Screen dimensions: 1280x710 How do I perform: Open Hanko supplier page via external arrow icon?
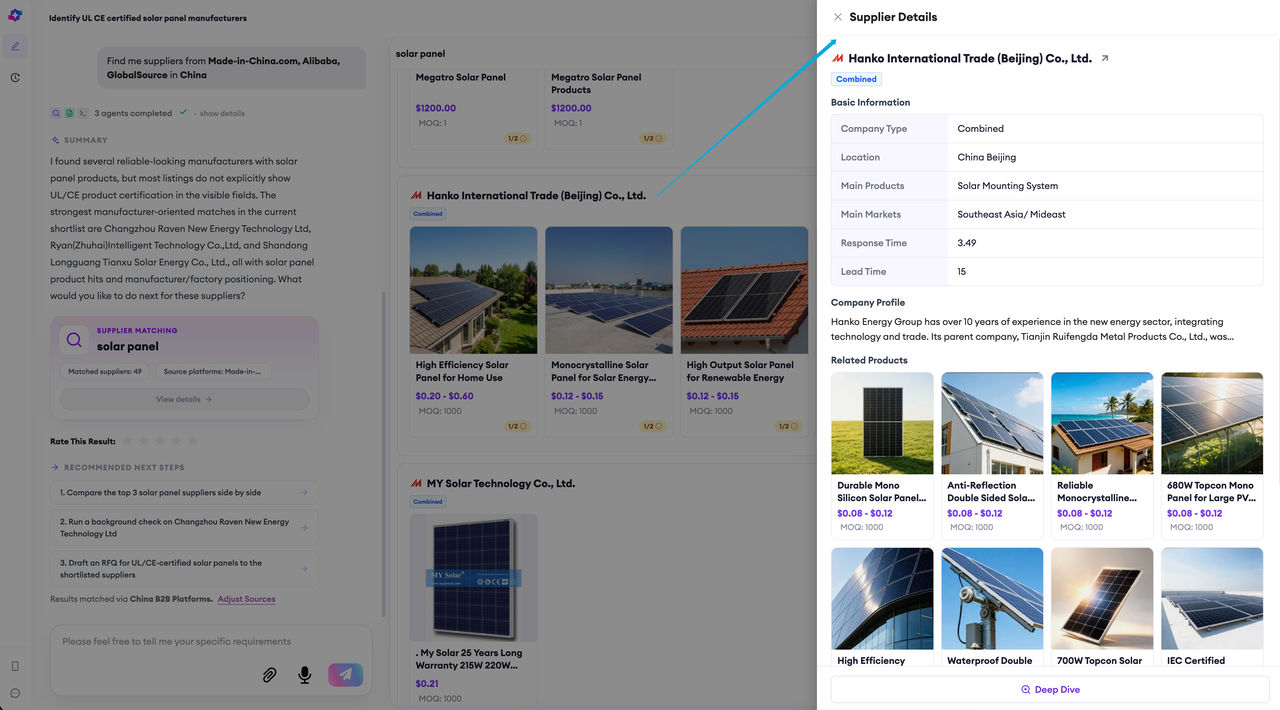pyautogui.click(x=1105, y=59)
